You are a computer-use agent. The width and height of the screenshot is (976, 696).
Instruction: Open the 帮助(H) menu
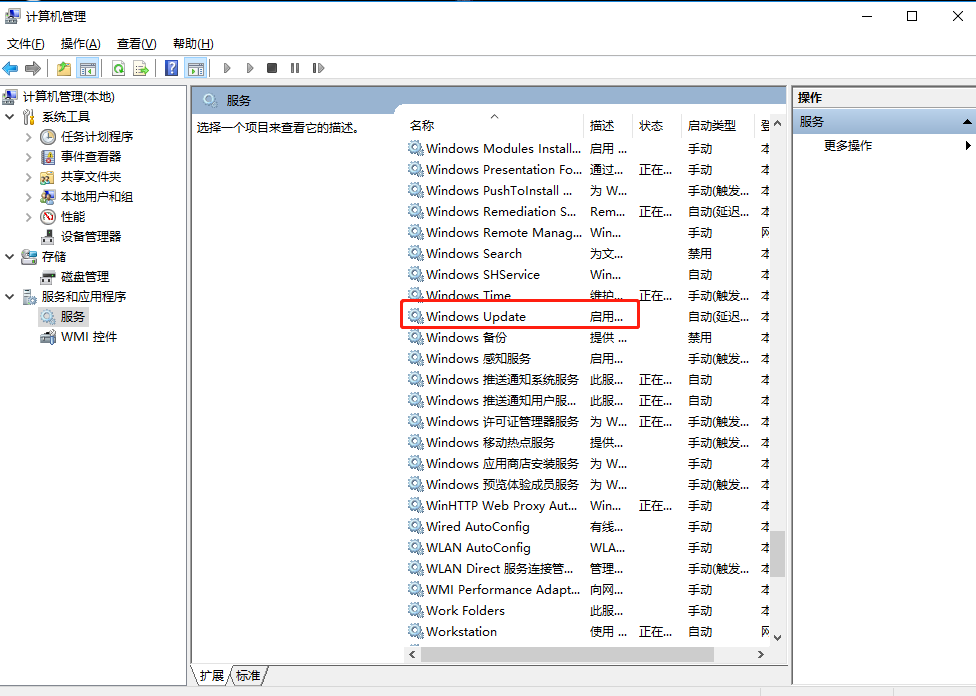(x=194, y=44)
